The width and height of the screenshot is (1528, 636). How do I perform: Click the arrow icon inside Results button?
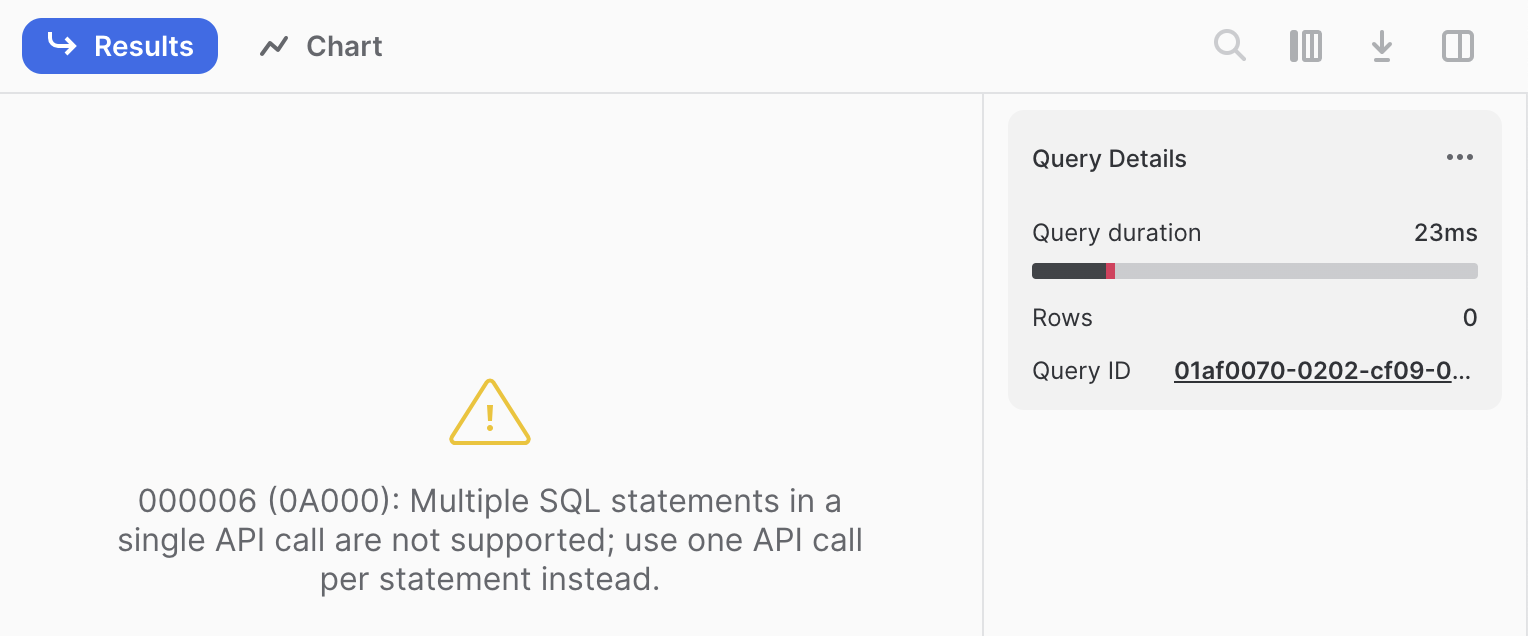click(63, 45)
